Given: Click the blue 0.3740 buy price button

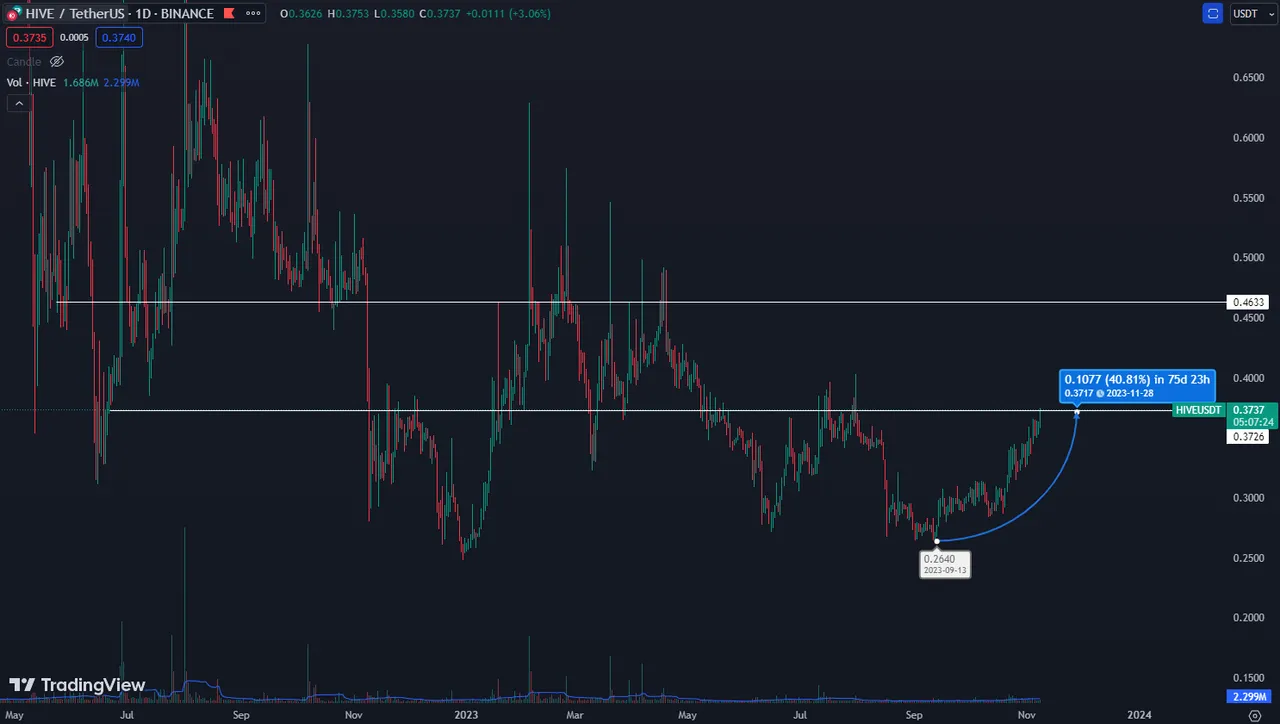Looking at the screenshot, I should click(x=119, y=38).
